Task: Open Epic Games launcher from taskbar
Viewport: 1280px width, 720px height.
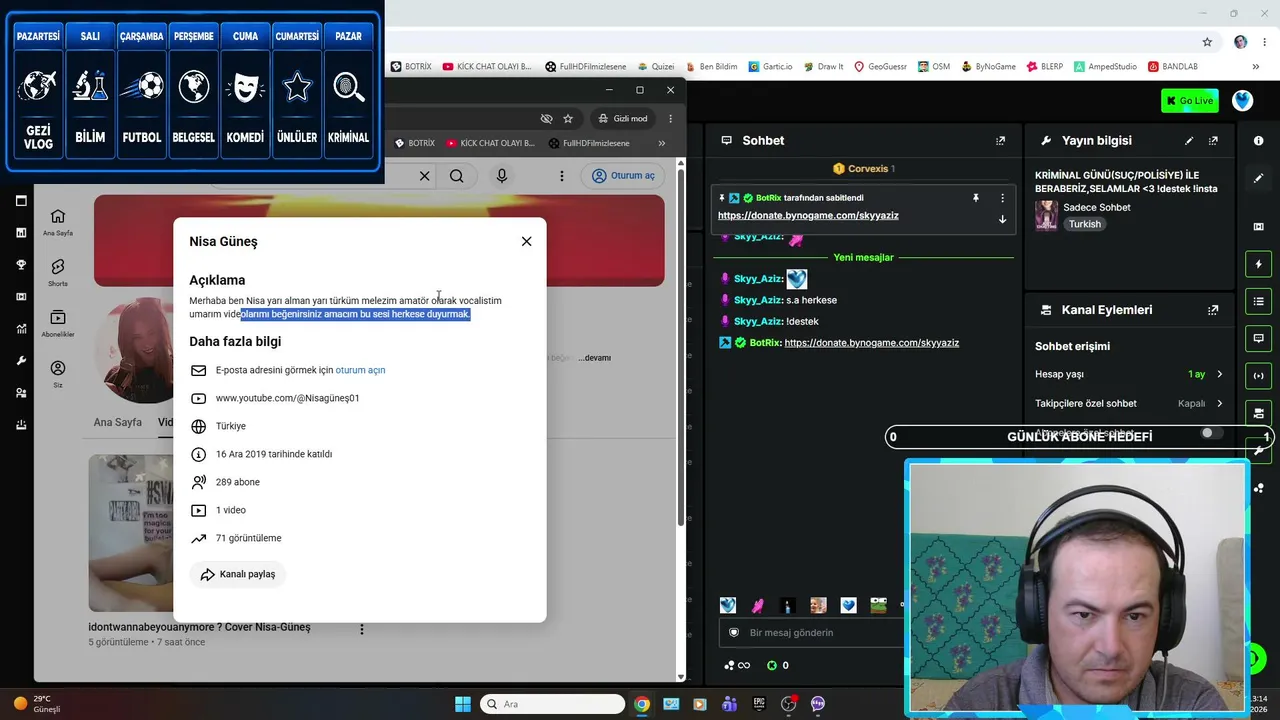Action: point(759,704)
